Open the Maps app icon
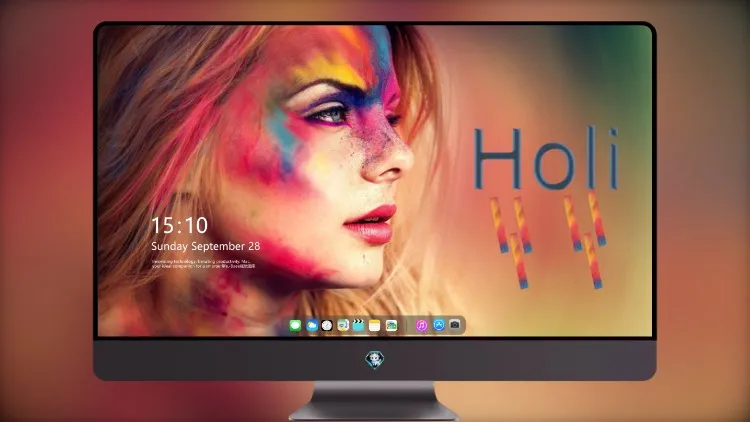This screenshot has width=750, height=422. [x=343, y=326]
